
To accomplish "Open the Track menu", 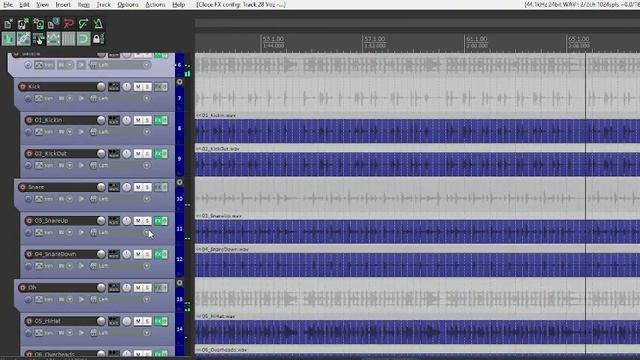I will click(104, 4).
